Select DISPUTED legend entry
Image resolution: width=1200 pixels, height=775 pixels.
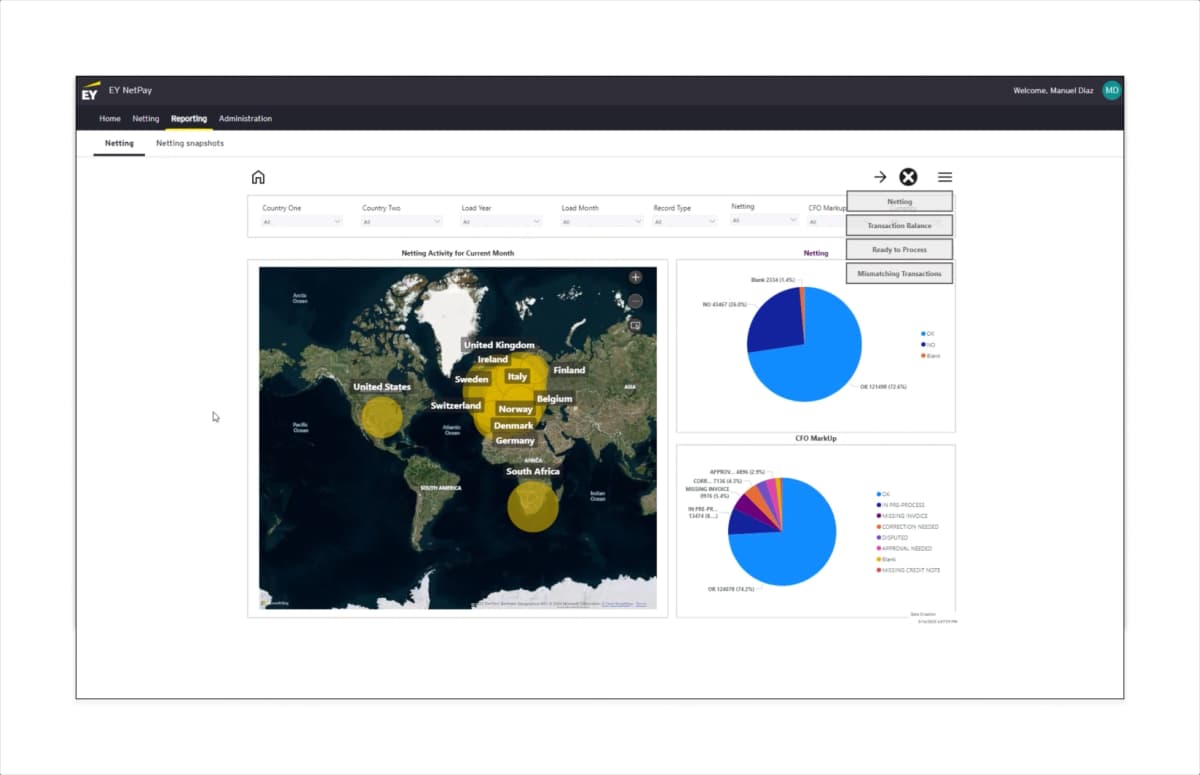pos(893,538)
